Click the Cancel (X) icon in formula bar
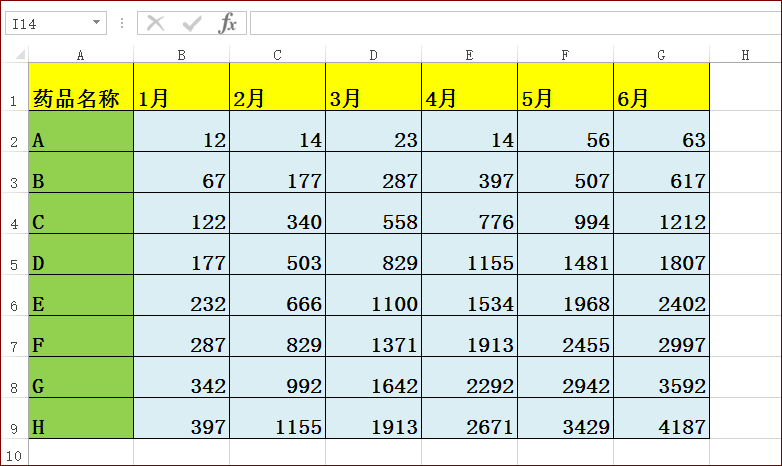This screenshot has height=466, width=782. (156, 23)
